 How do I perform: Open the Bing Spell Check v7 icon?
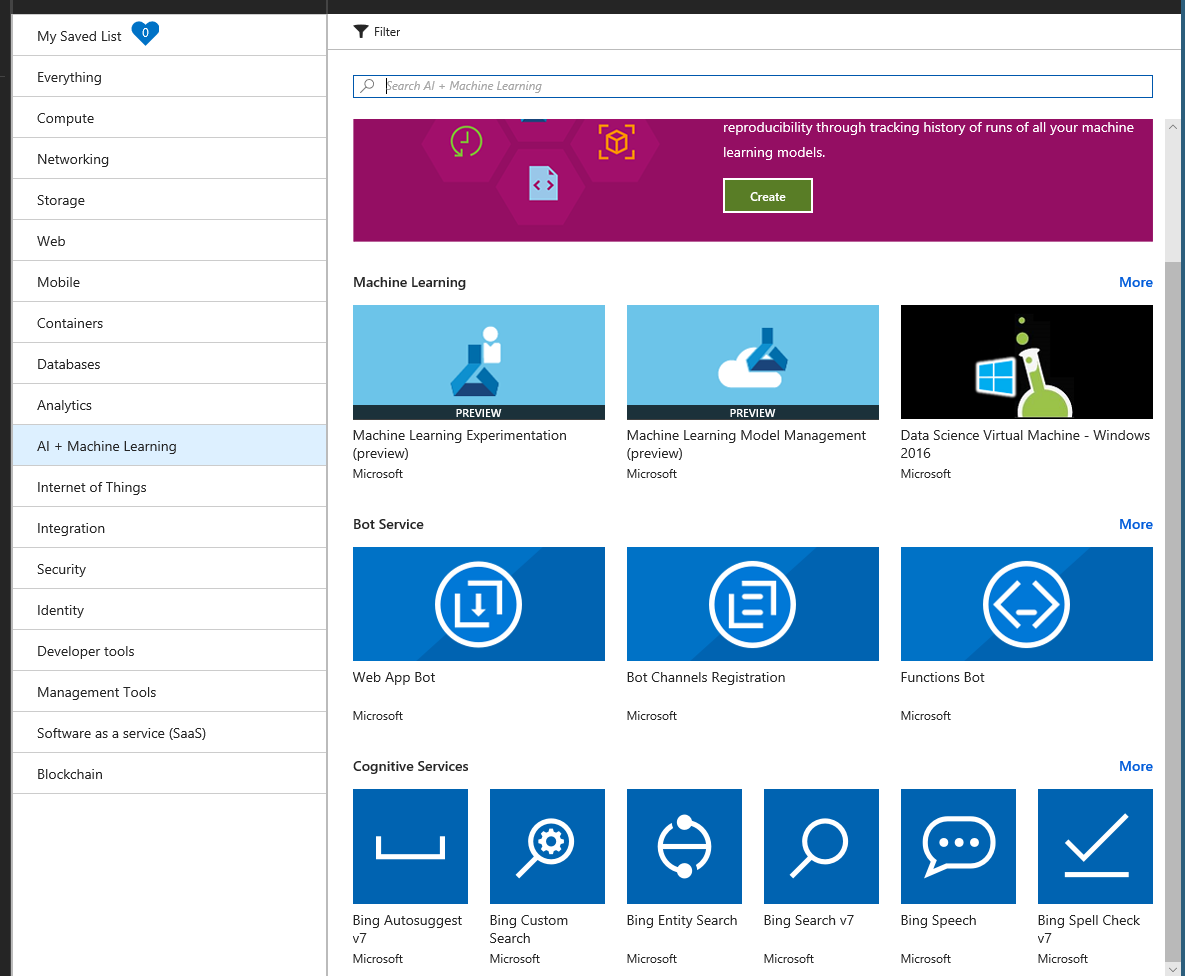[1095, 847]
